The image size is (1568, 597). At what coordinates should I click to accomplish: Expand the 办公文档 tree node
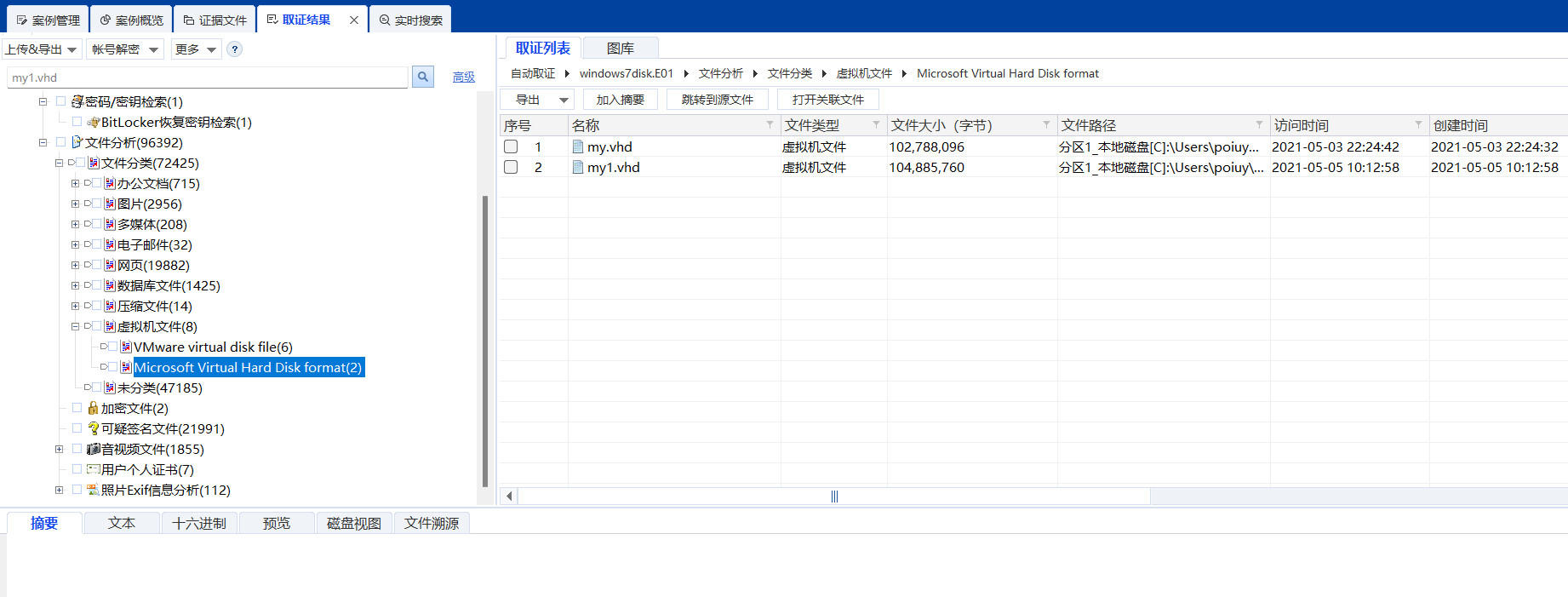(75, 183)
